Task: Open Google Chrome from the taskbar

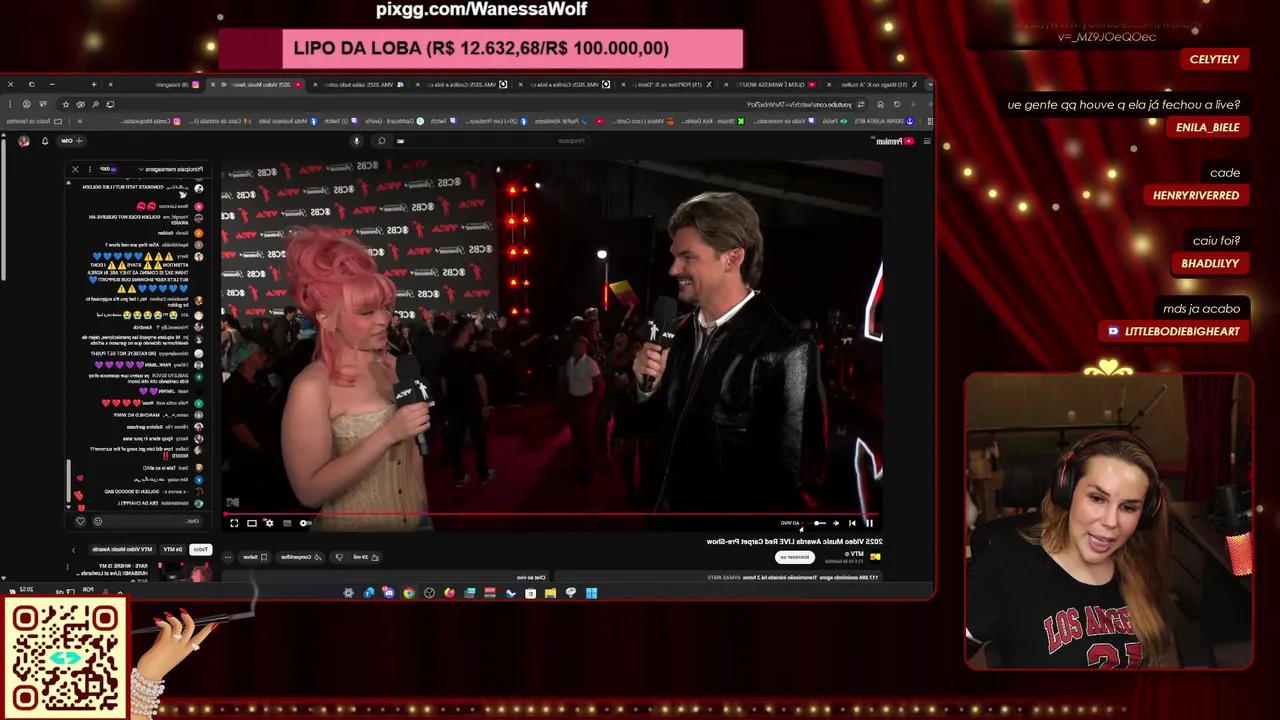Action: click(409, 593)
